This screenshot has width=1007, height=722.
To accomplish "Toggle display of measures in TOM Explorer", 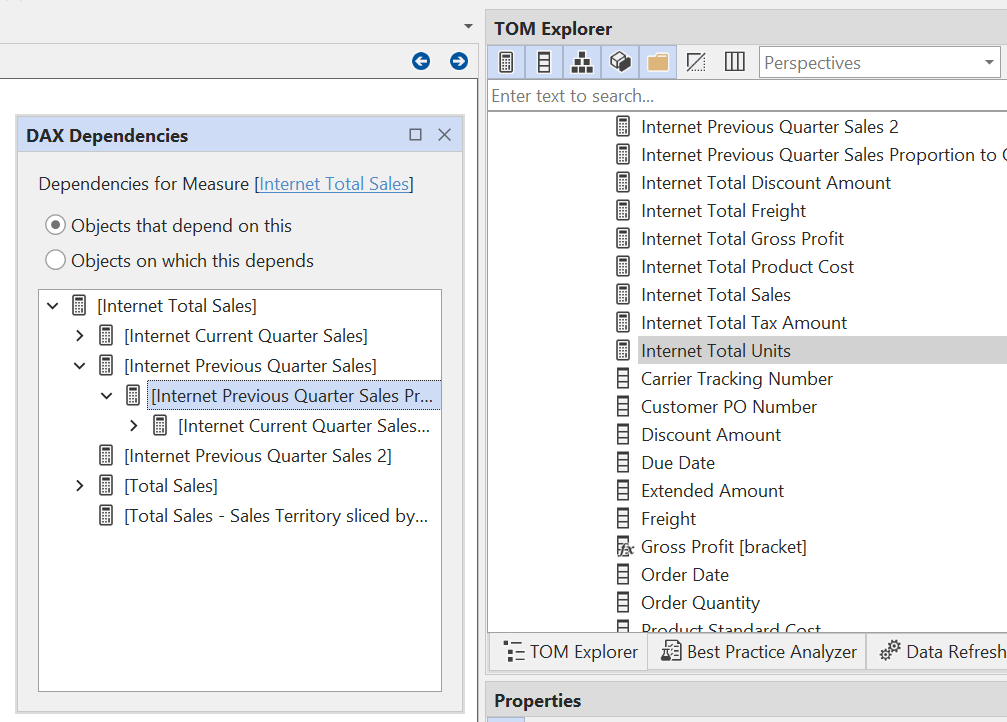I will click(x=506, y=61).
